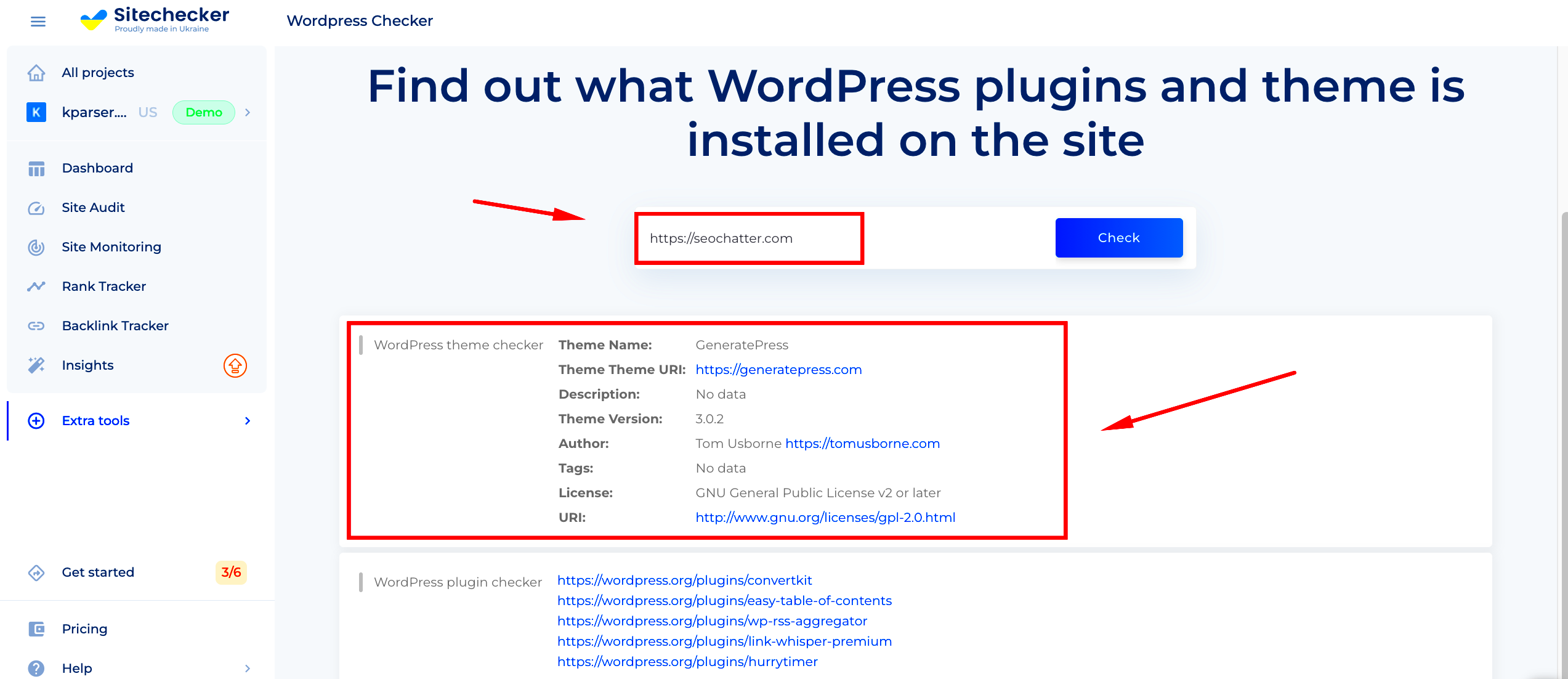Open the link-whisper-premium plugin link
This screenshot has height=679, width=1568.
coord(724,641)
